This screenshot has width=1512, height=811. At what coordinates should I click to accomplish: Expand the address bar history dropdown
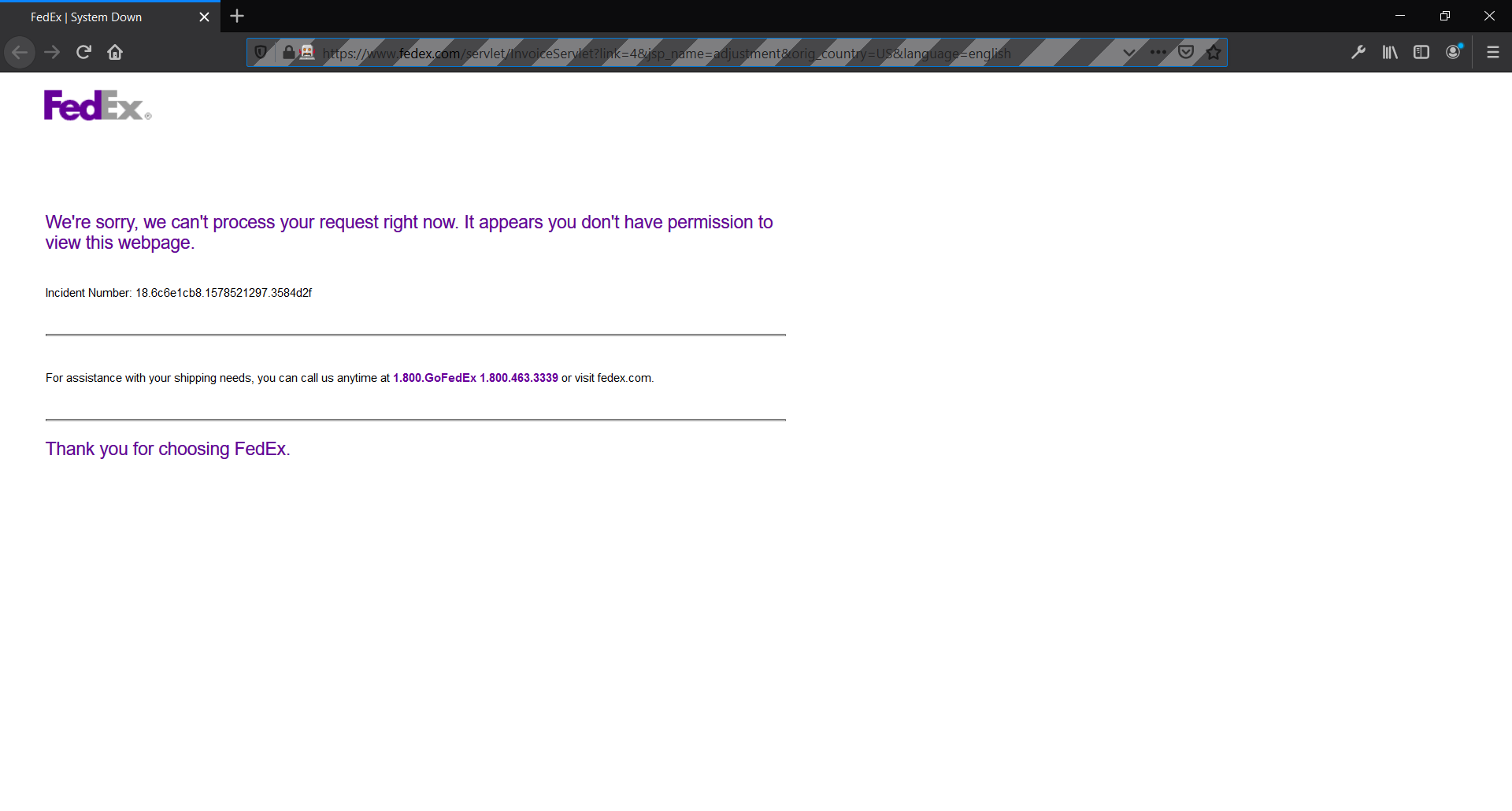(x=1128, y=53)
